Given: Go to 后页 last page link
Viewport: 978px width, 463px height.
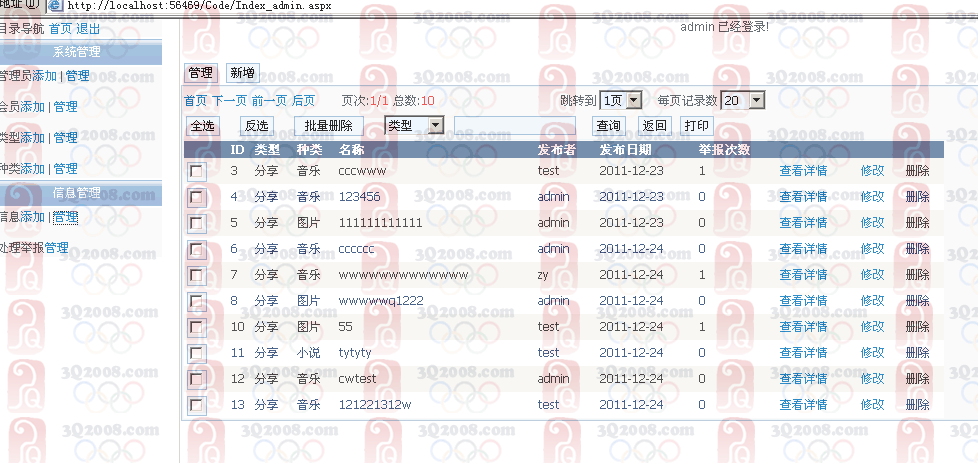Looking at the screenshot, I should click(x=303, y=101).
